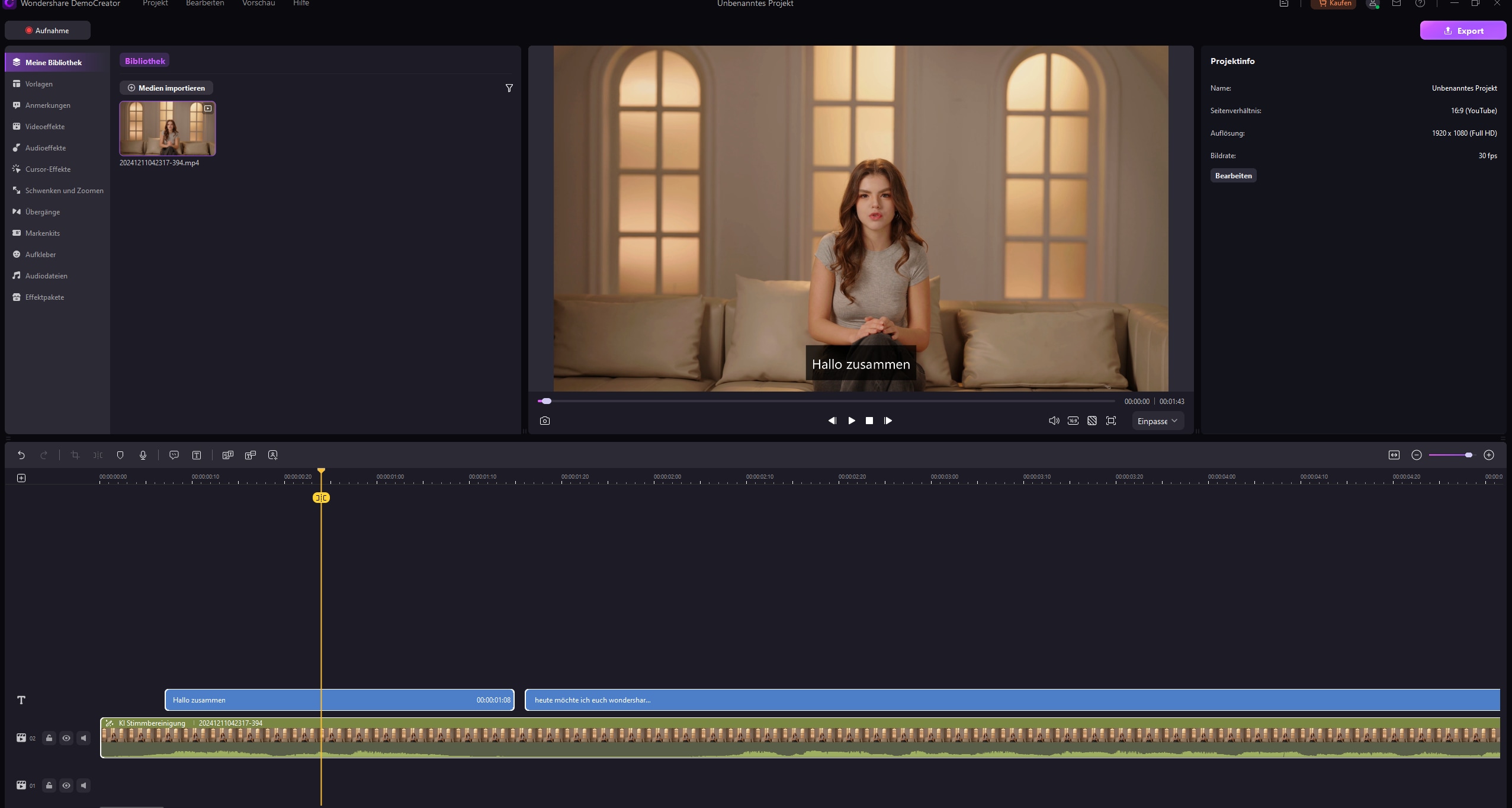Image resolution: width=1512 pixels, height=808 pixels.
Task: Select the crop tool in timeline toolbar
Action: [x=75, y=455]
